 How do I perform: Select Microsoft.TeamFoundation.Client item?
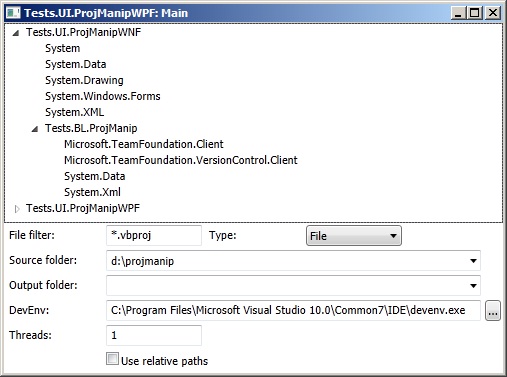click(x=144, y=144)
